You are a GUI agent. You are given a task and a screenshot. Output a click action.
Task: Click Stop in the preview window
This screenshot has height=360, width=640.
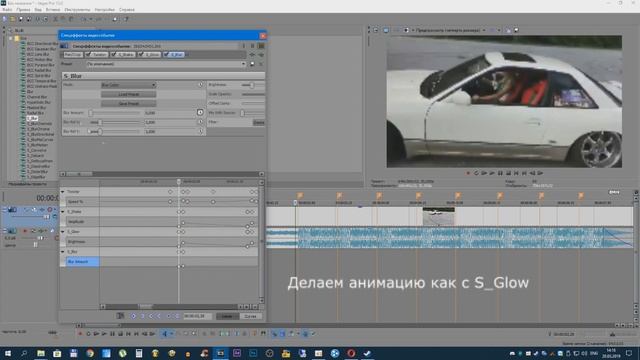[x=508, y=173]
